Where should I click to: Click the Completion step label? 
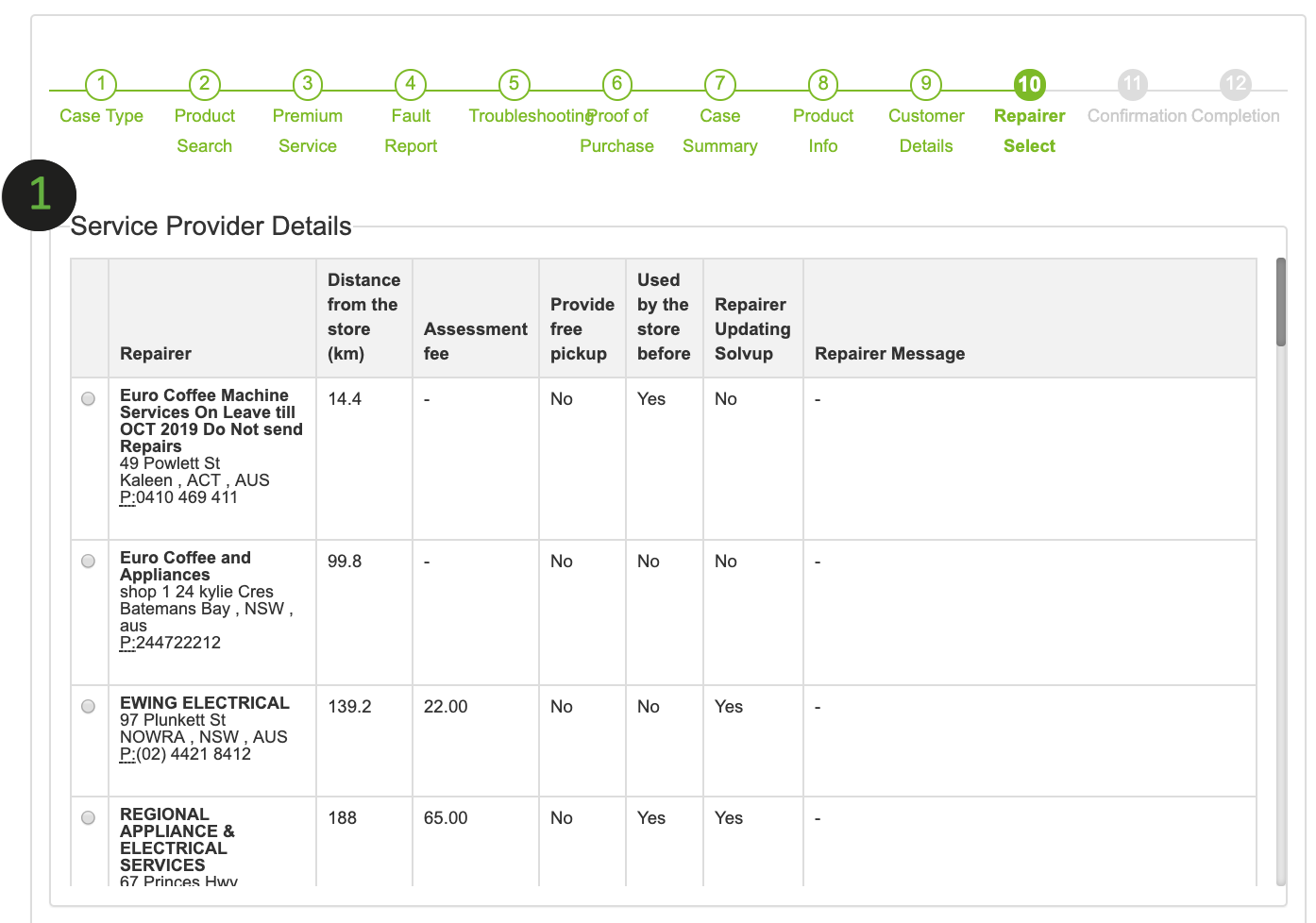click(x=1236, y=116)
